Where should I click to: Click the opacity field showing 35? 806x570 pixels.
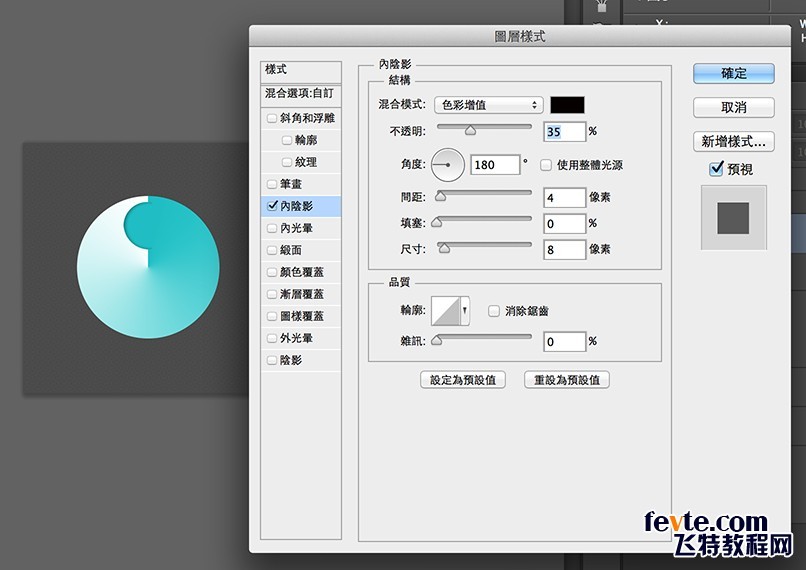(x=564, y=132)
